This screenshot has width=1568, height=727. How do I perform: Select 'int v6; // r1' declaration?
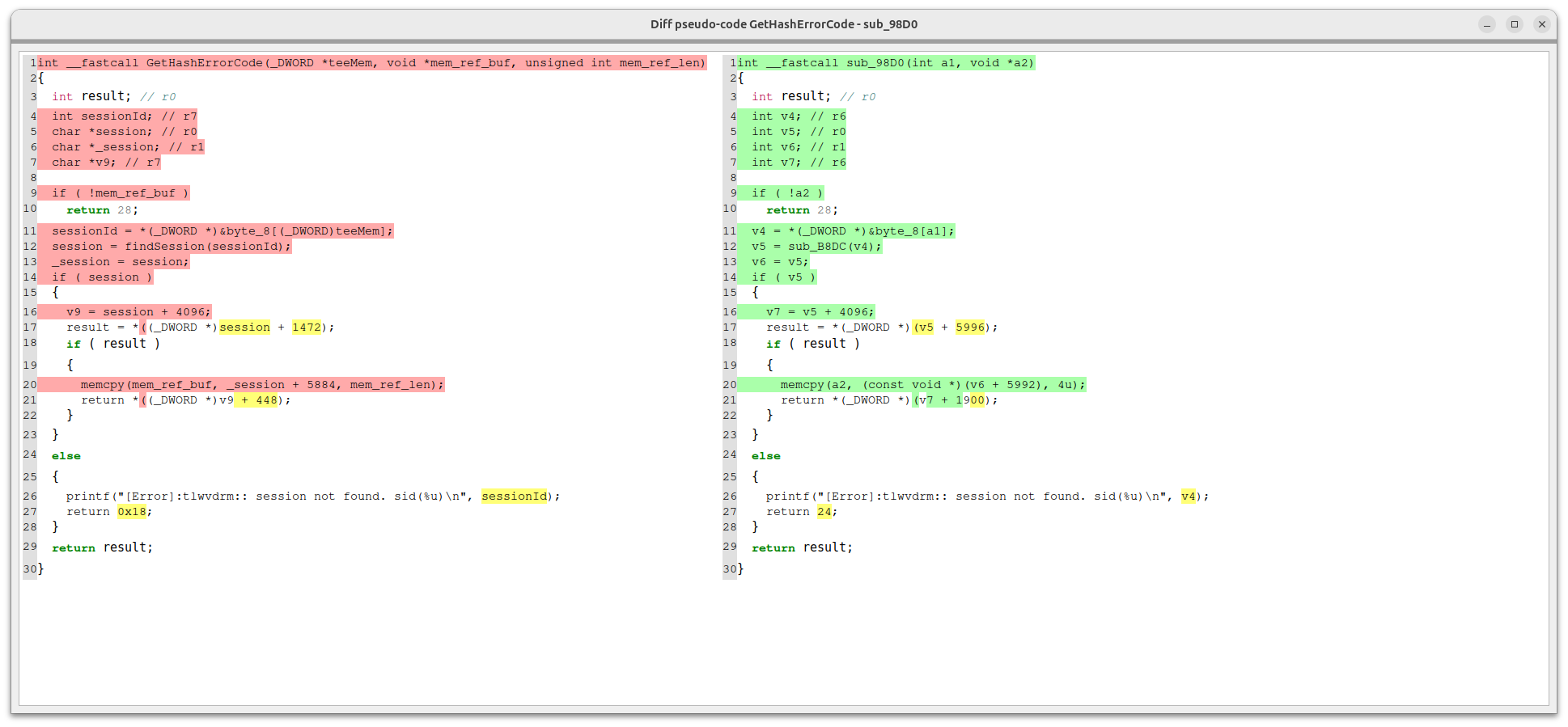click(799, 147)
